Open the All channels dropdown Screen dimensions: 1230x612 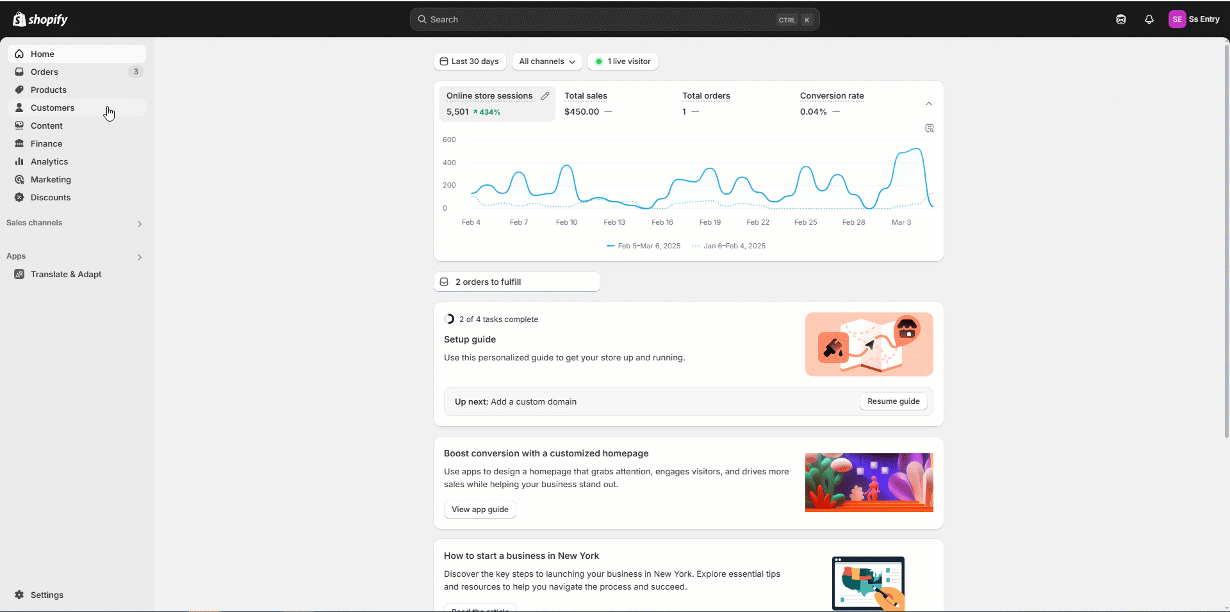coord(547,61)
